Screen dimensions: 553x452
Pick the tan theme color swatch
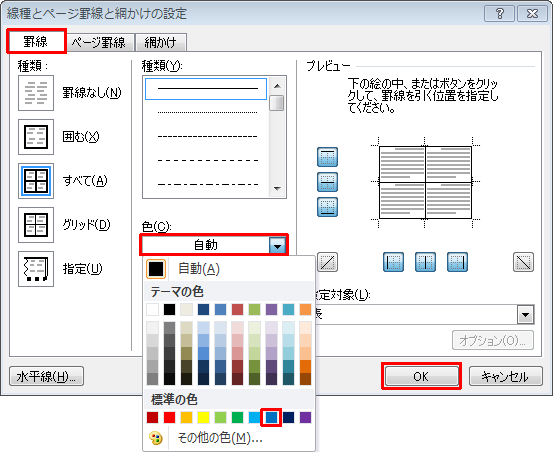pos(186,310)
